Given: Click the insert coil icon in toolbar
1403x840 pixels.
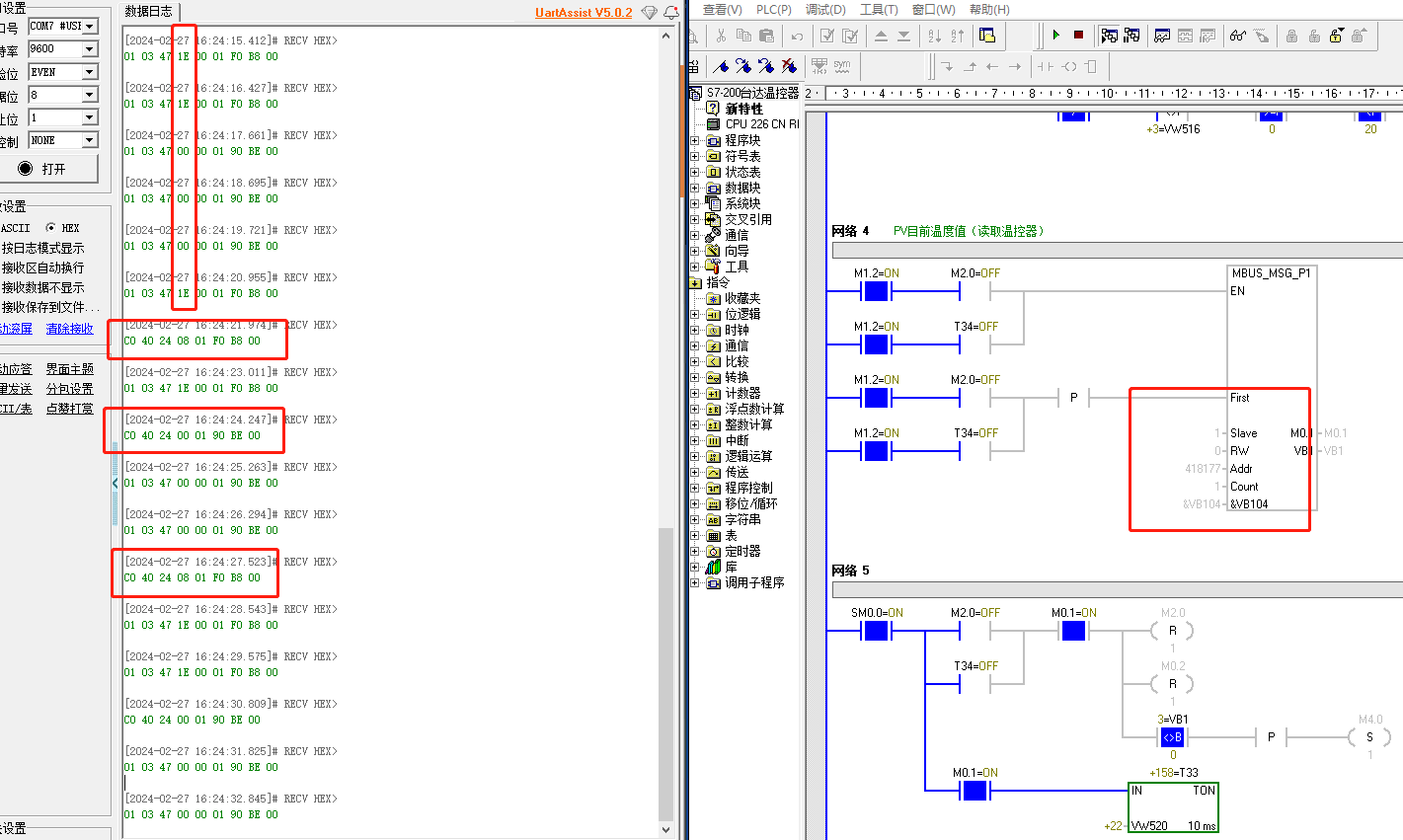Looking at the screenshot, I should 1068,66.
